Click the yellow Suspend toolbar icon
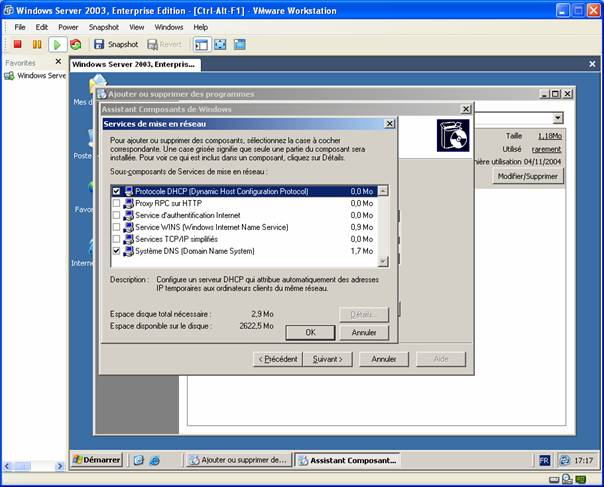Screen dimensions: 604x487 (x=37, y=44)
